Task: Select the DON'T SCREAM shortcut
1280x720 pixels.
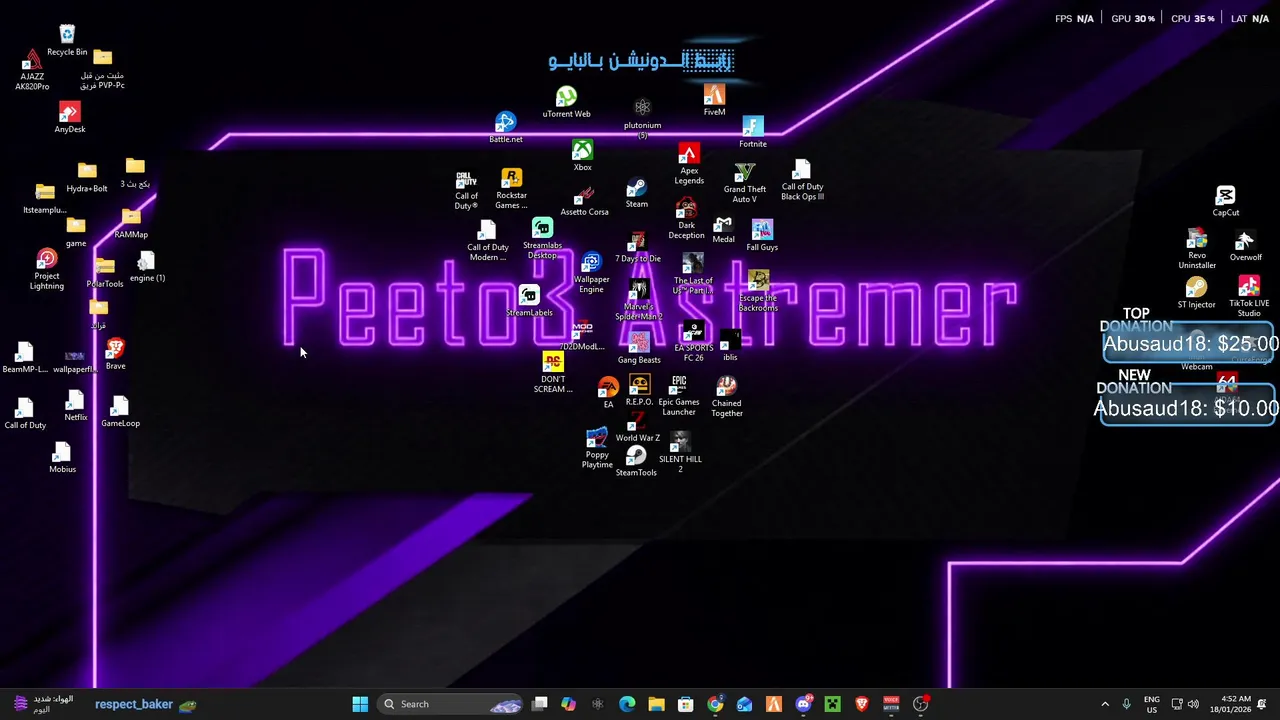Action: coord(553,373)
